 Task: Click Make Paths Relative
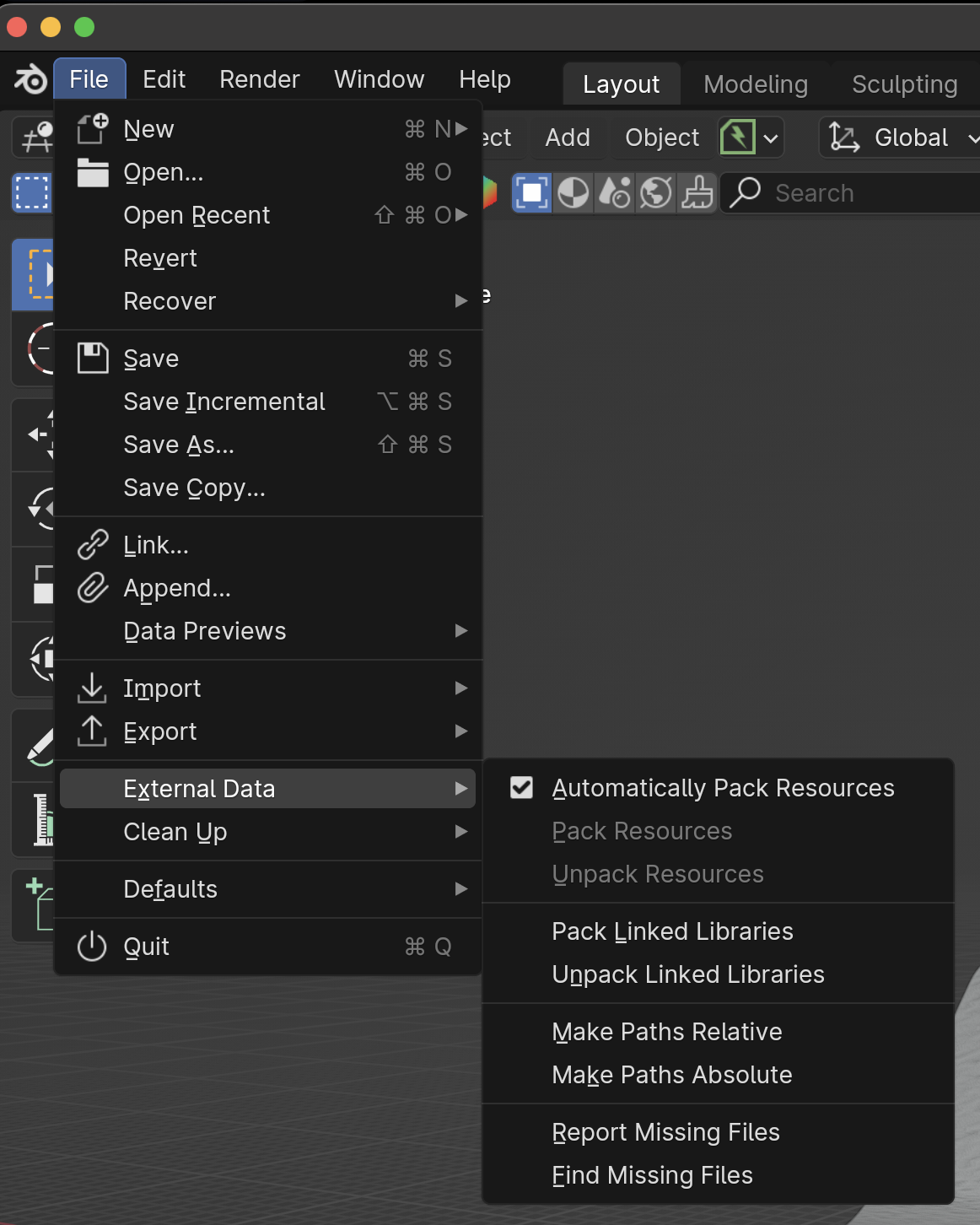tap(719, 1032)
